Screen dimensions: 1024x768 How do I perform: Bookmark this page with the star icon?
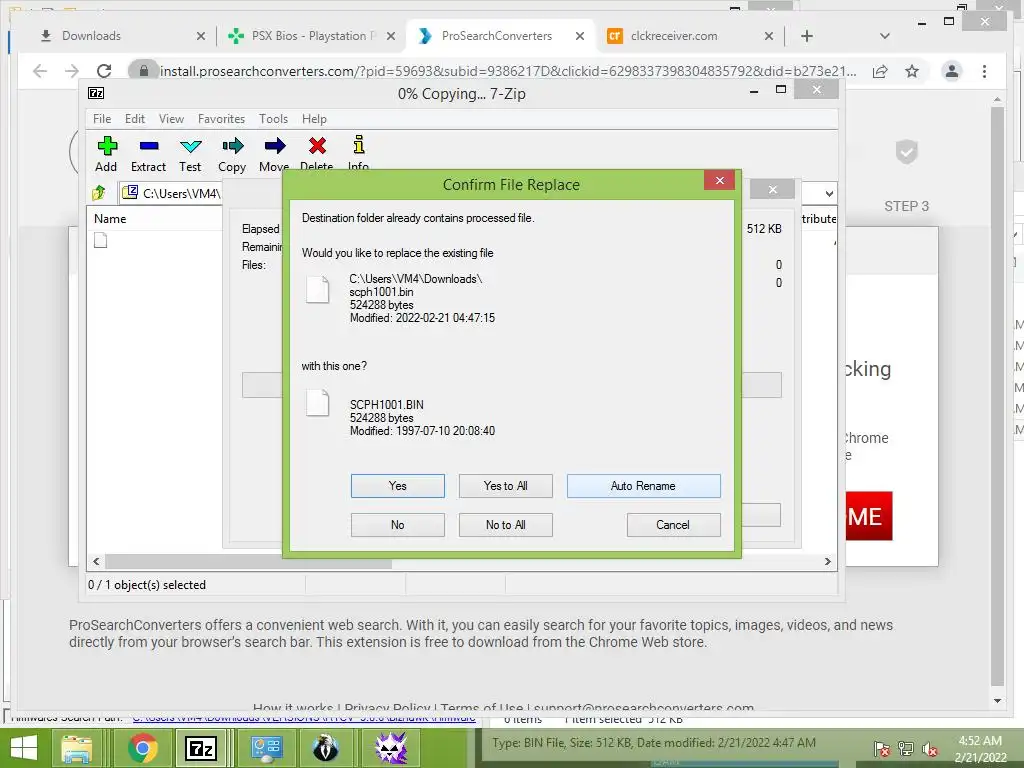coord(912,71)
